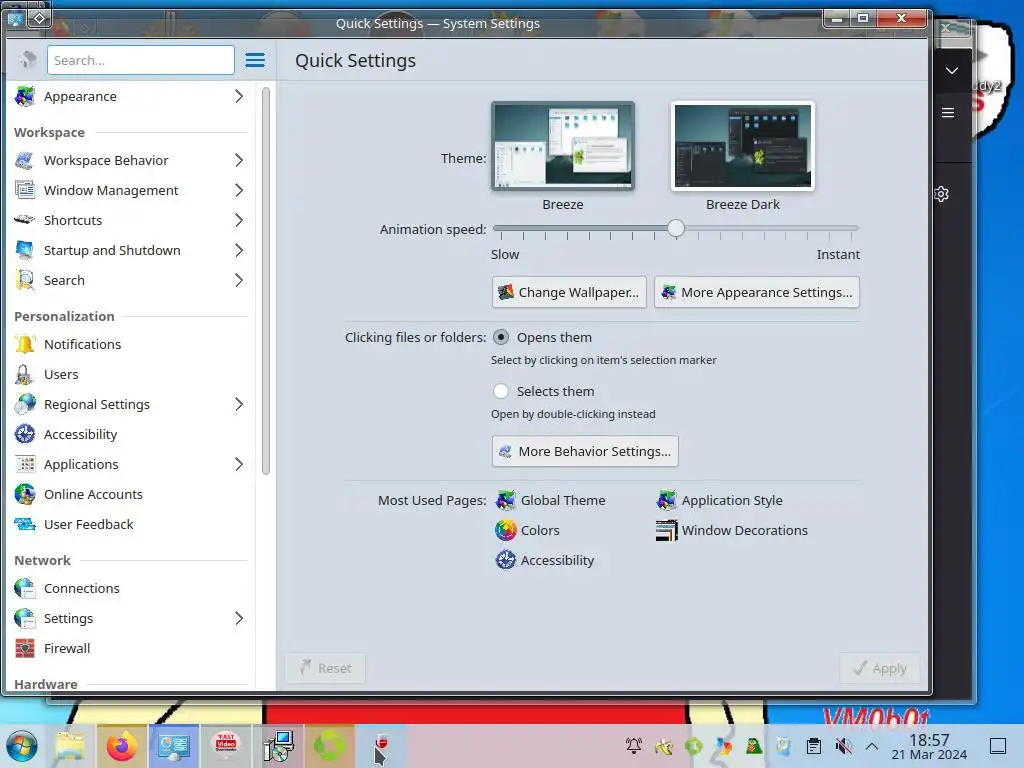Click the Window Decorations icon
Viewport: 1024px width, 768px height.
coord(666,530)
